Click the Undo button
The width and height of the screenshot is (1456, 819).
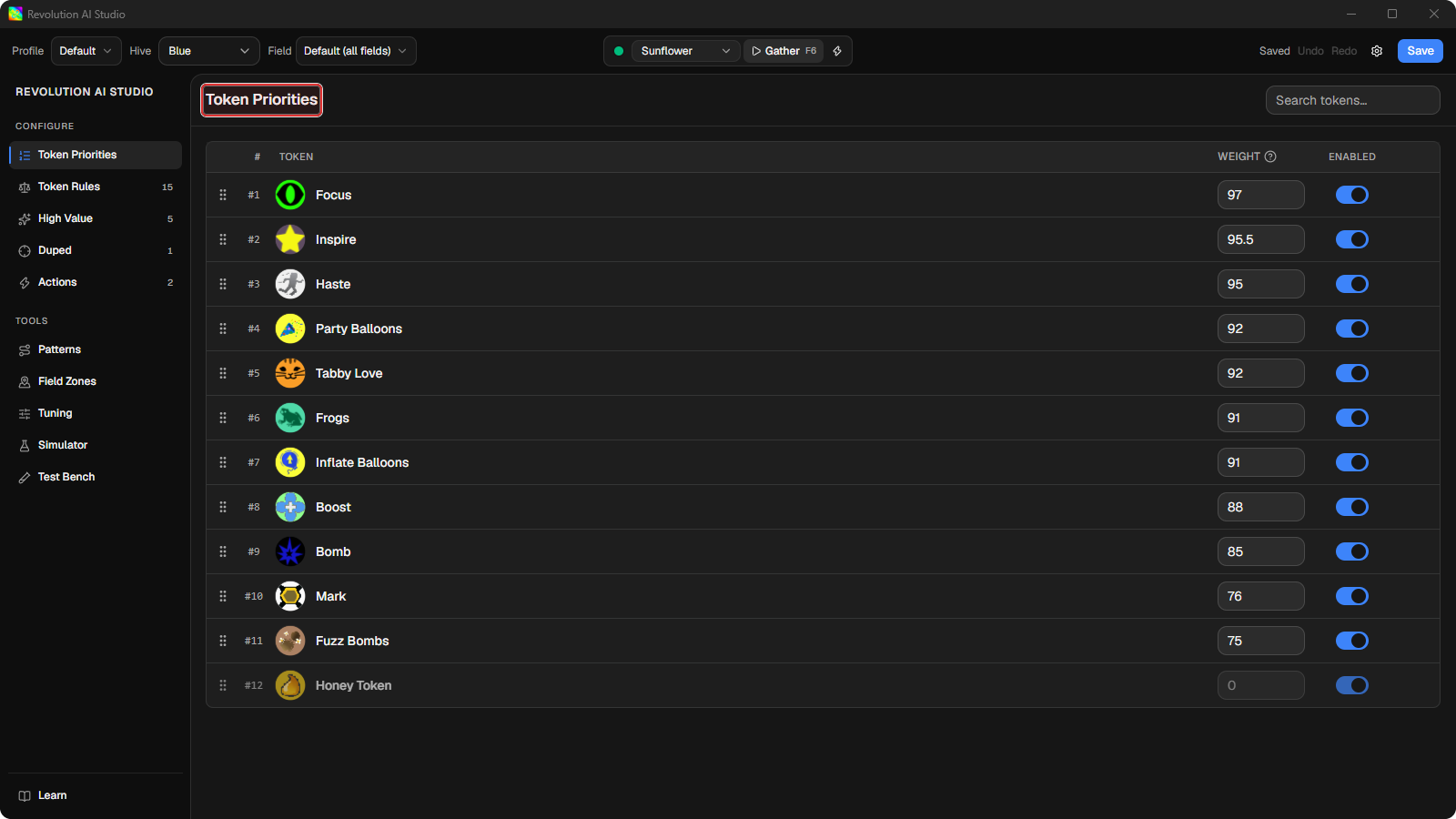1310,51
